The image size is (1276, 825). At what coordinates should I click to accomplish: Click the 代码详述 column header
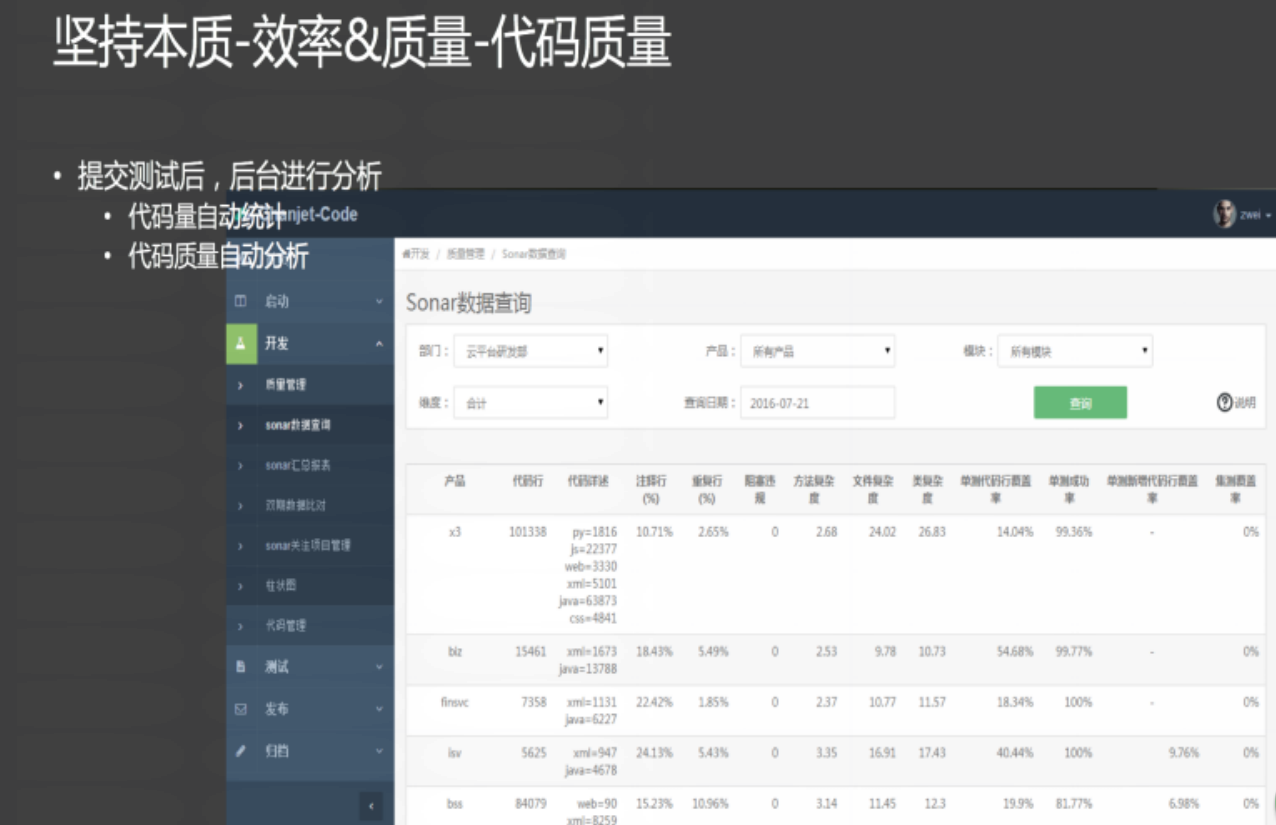tap(589, 481)
